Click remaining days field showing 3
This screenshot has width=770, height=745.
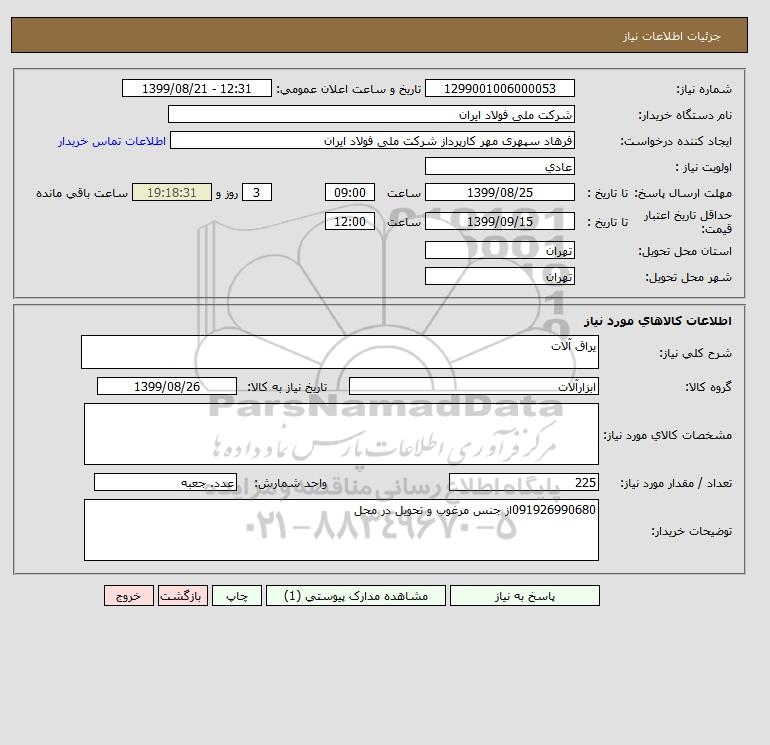tap(256, 193)
